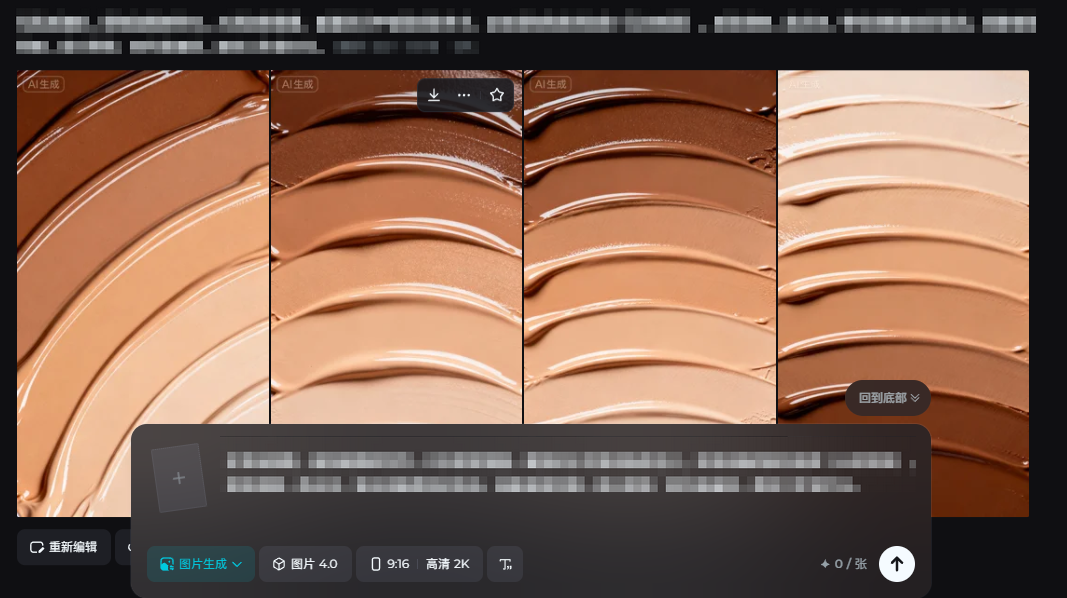Jump down with 回到底部 button
The image size is (1067, 598).
pyautogui.click(x=888, y=398)
